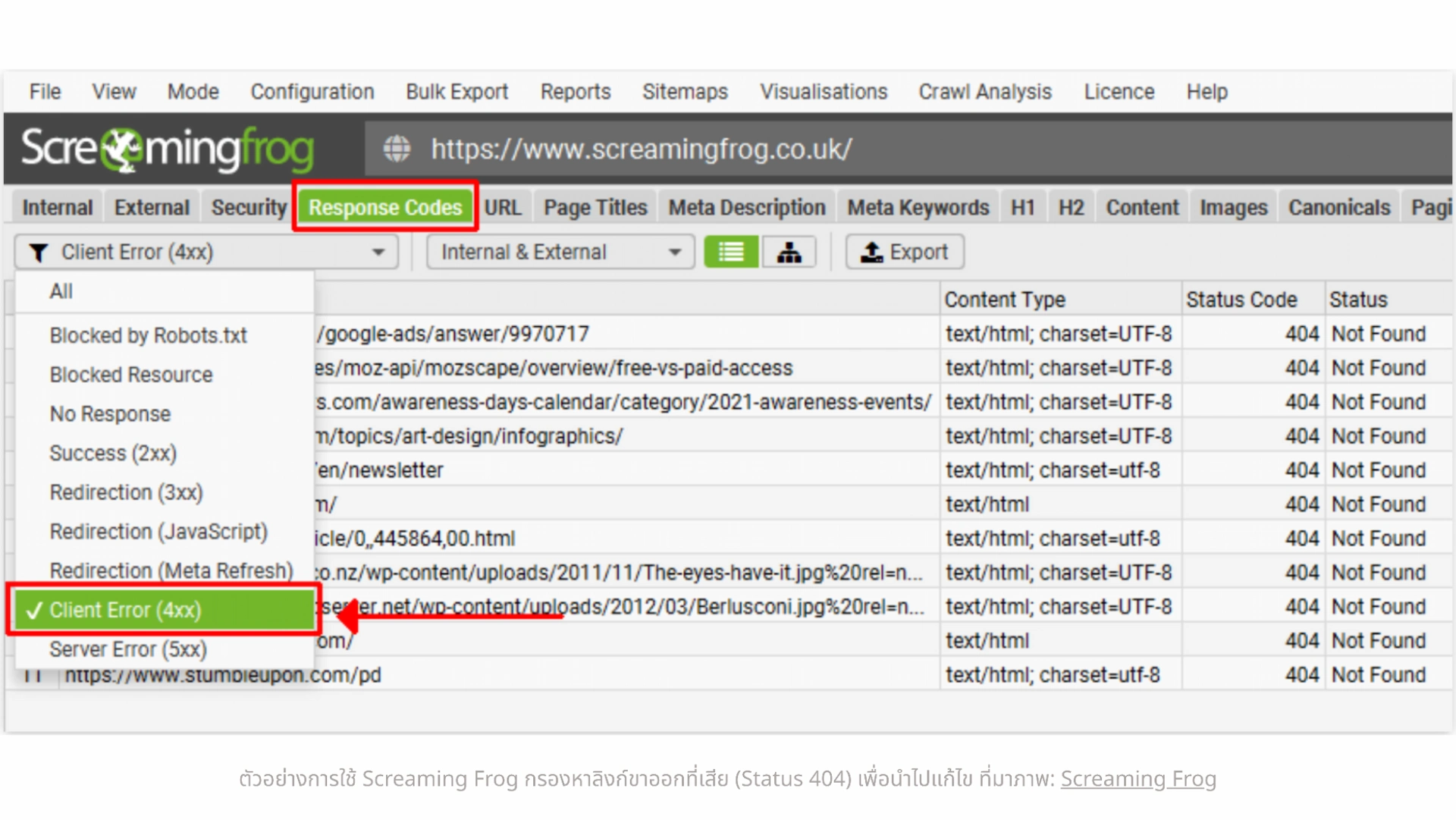This screenshot has width=1456, height=820.
Task: Switch to the Meta Description tab
Action: click(746, 207)
